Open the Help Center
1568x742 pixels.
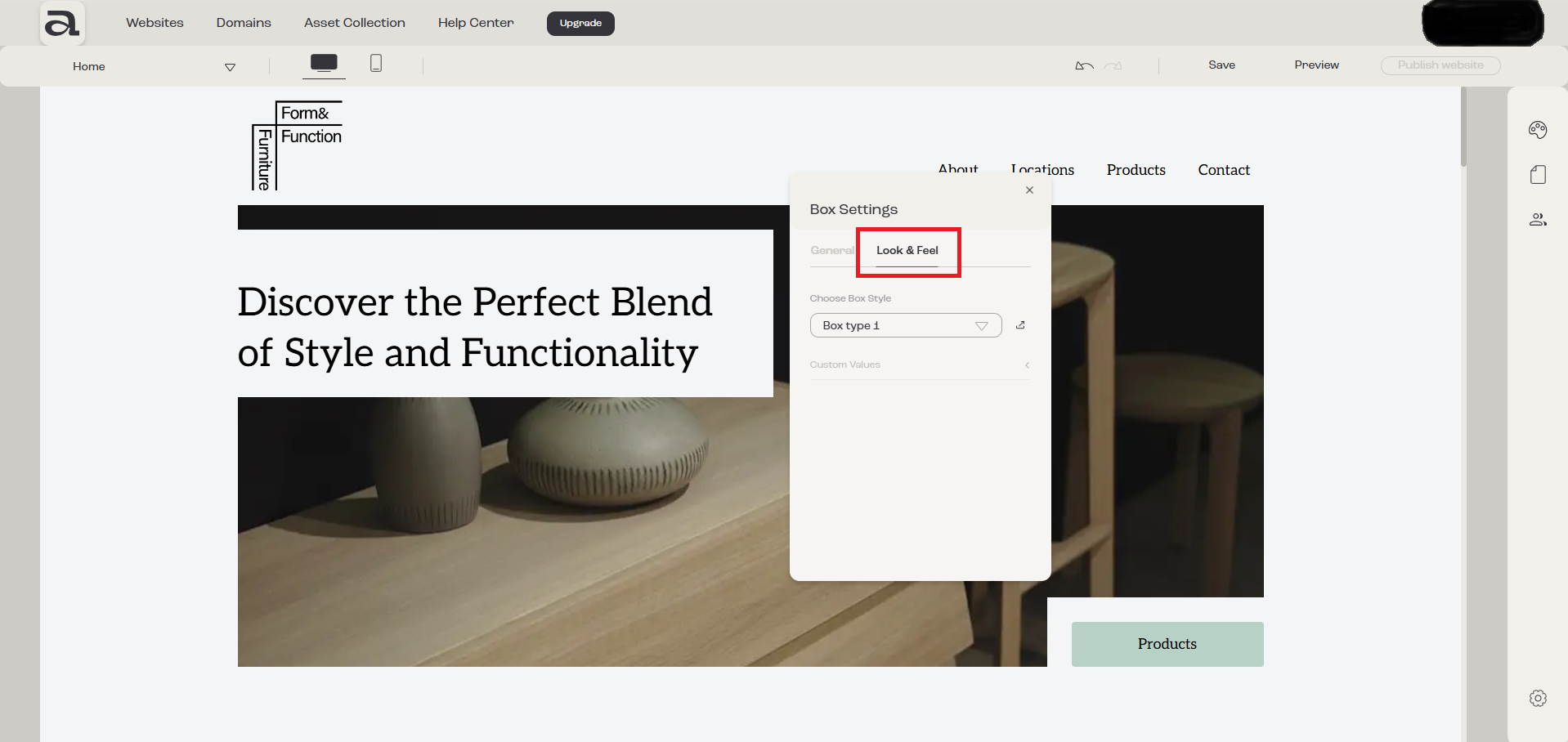point(476,23)
